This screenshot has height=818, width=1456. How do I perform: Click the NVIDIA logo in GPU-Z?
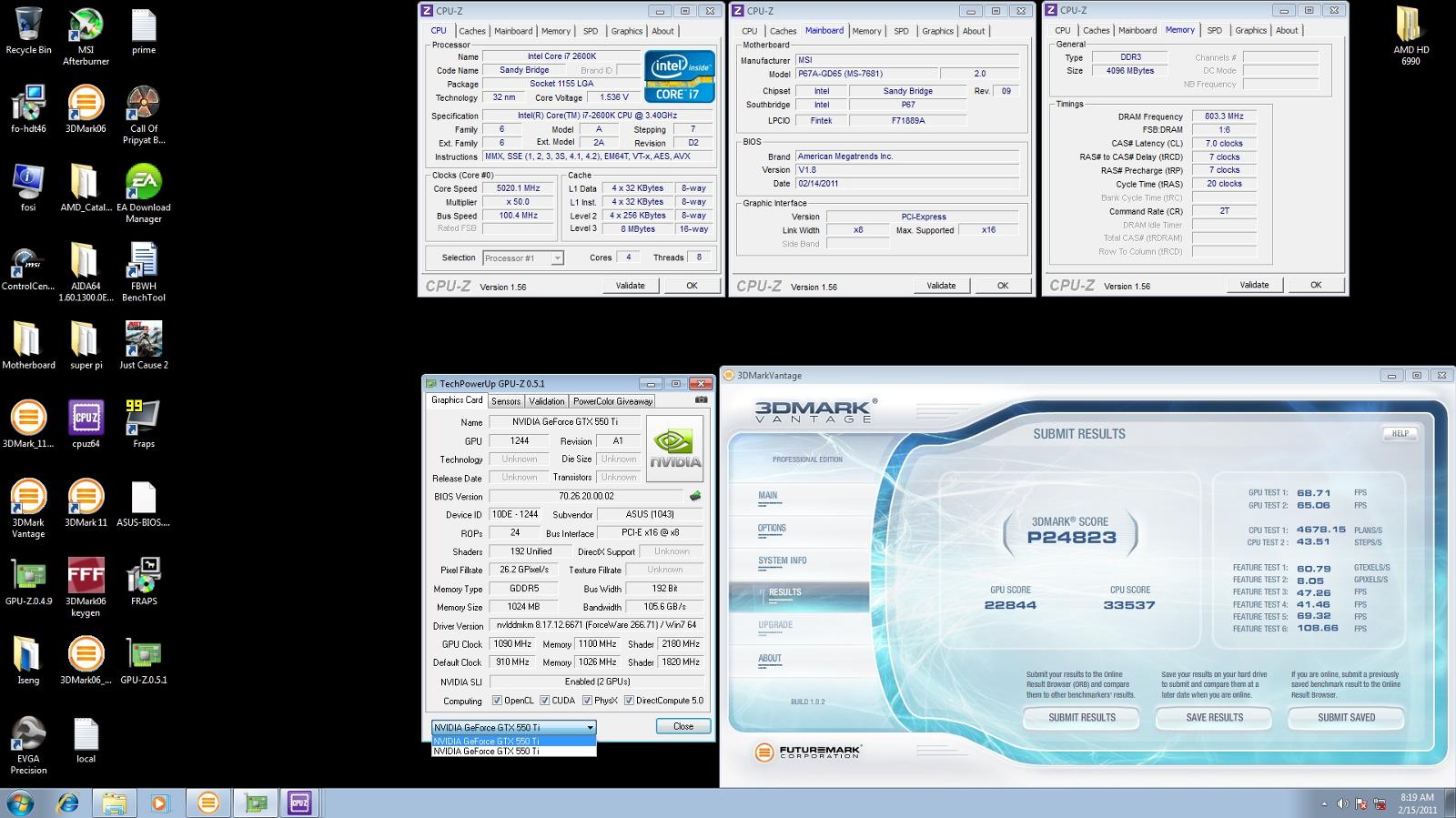coord(674,449)
